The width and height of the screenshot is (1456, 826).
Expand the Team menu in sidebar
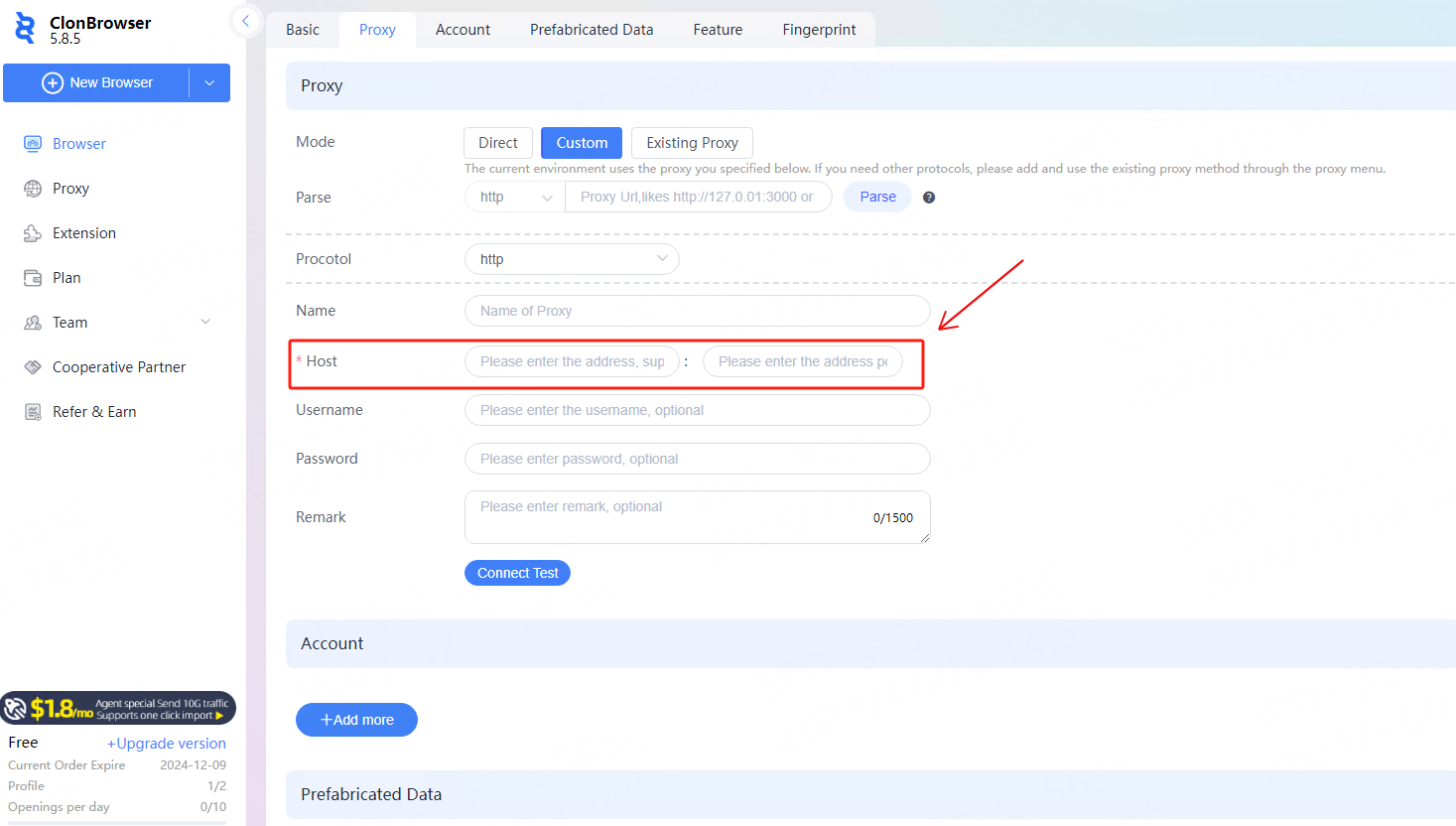click(x=205, y=322)
